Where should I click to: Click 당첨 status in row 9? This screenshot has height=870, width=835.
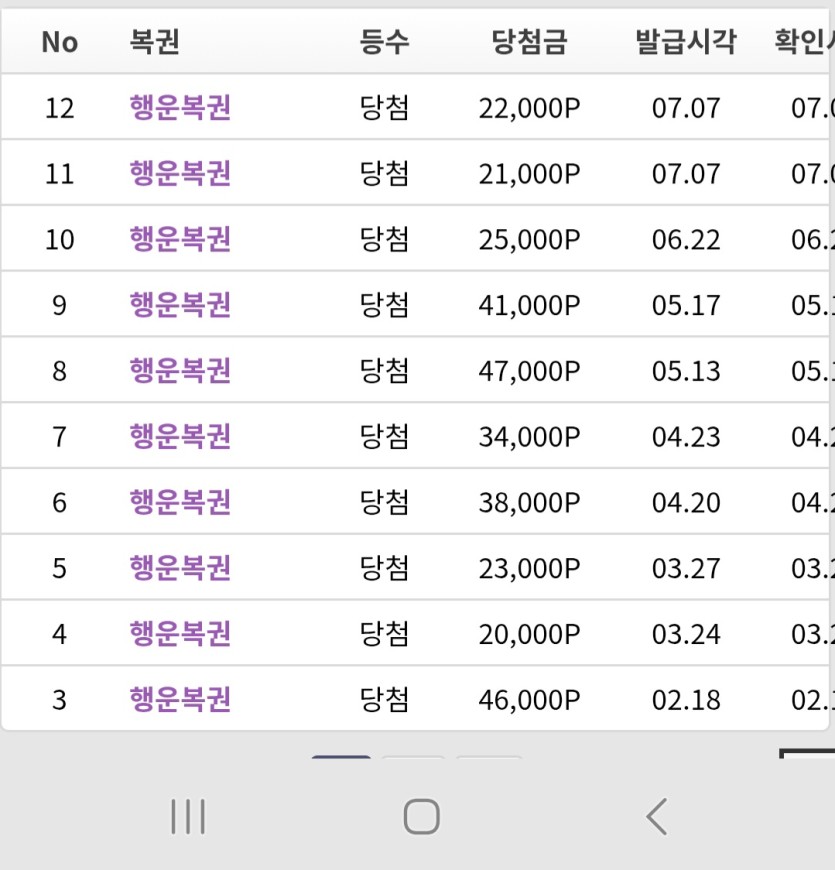tap(384, 305)
